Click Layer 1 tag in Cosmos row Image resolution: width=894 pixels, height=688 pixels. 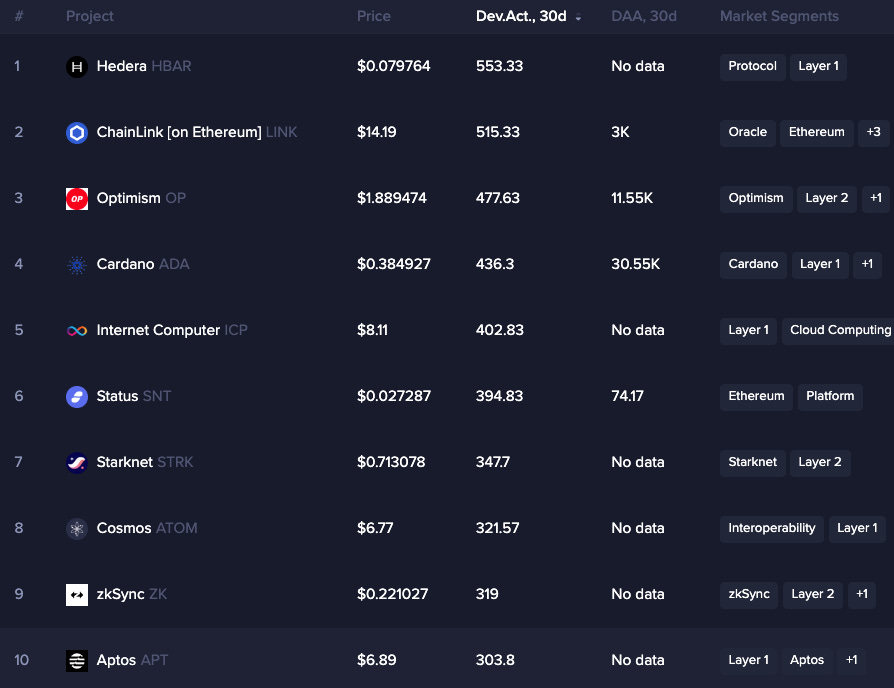(x=858, y=529)
